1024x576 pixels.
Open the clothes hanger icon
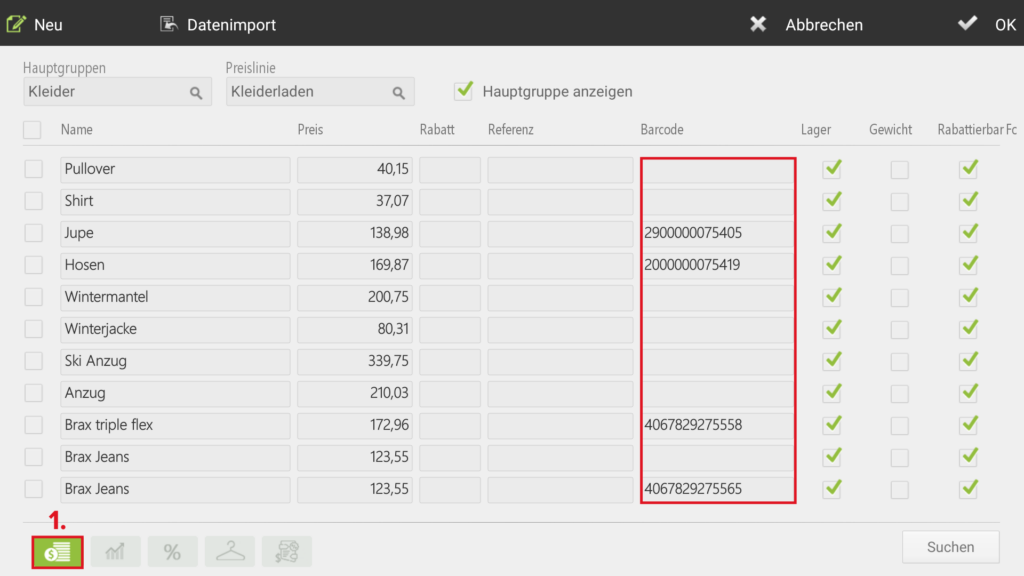pyautogui.click(x=230, y=552)
